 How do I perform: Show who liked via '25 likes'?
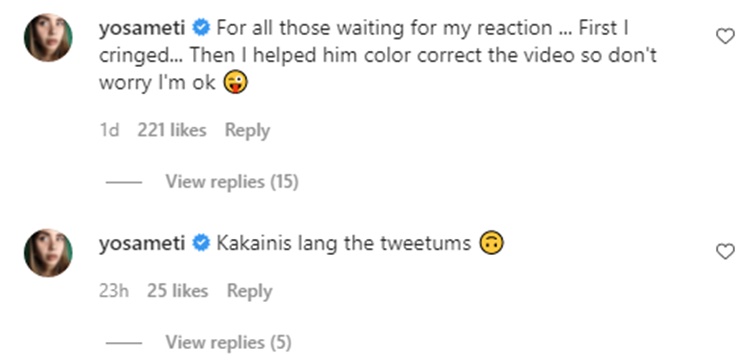[177, 291]
